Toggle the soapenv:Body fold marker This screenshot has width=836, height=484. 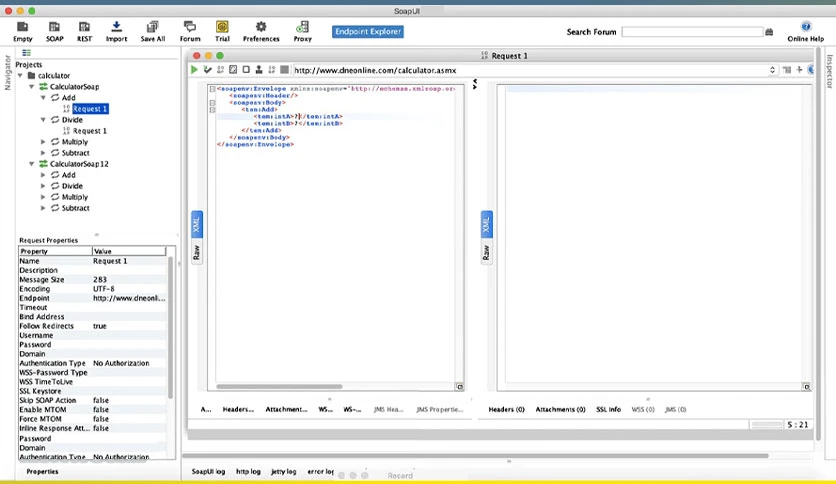pos(212,103)
